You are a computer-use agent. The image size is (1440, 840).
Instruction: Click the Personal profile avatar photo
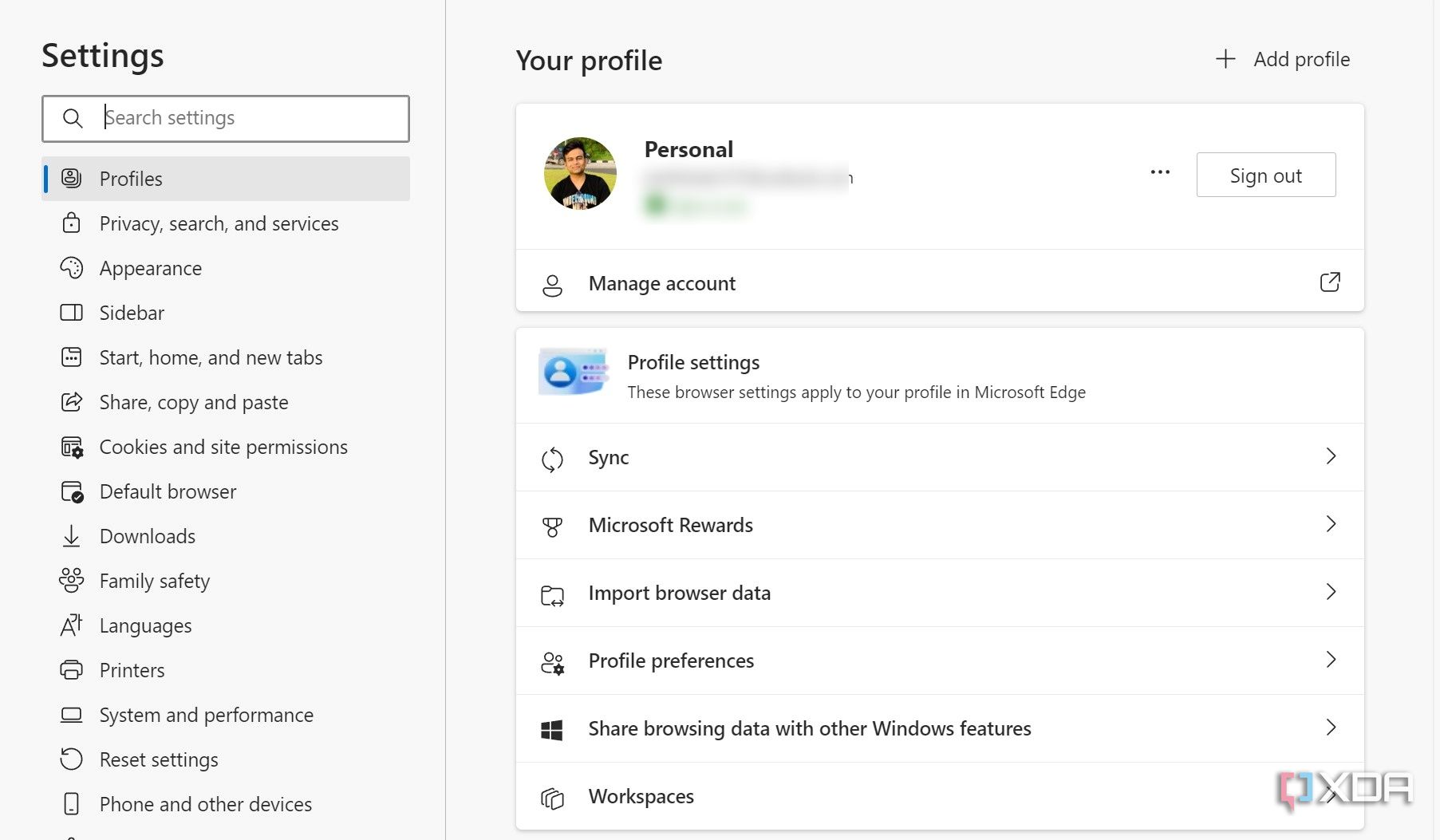click(x=580, y=173)
